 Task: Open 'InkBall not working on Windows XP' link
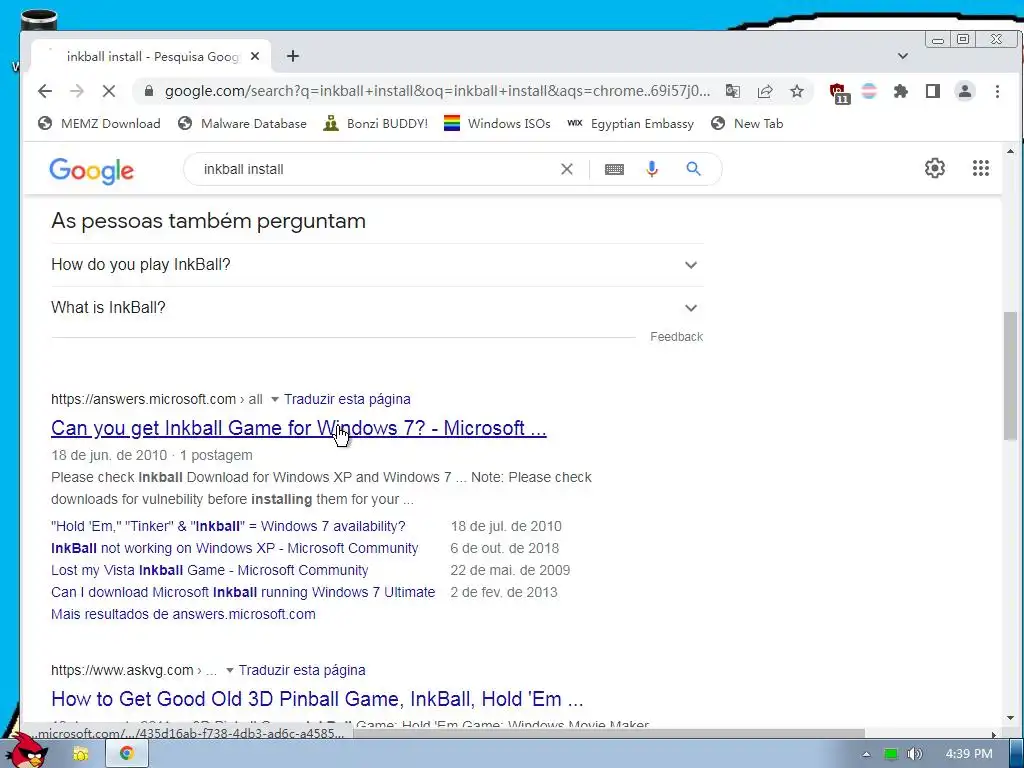(x=234, y=549)
